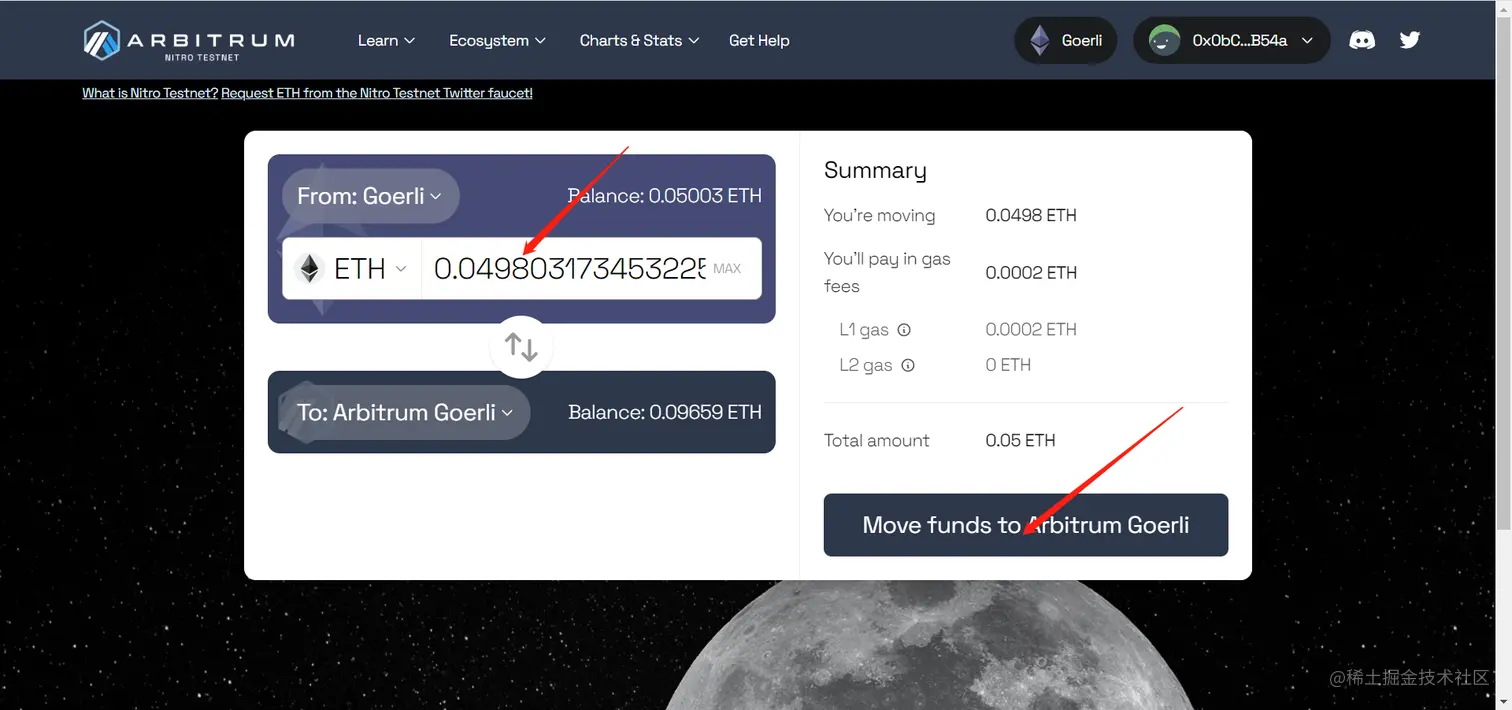
Task: Open the To: Arbitrum Goerli dropdown
Action: pyautogui.click(x=406, y=412)
